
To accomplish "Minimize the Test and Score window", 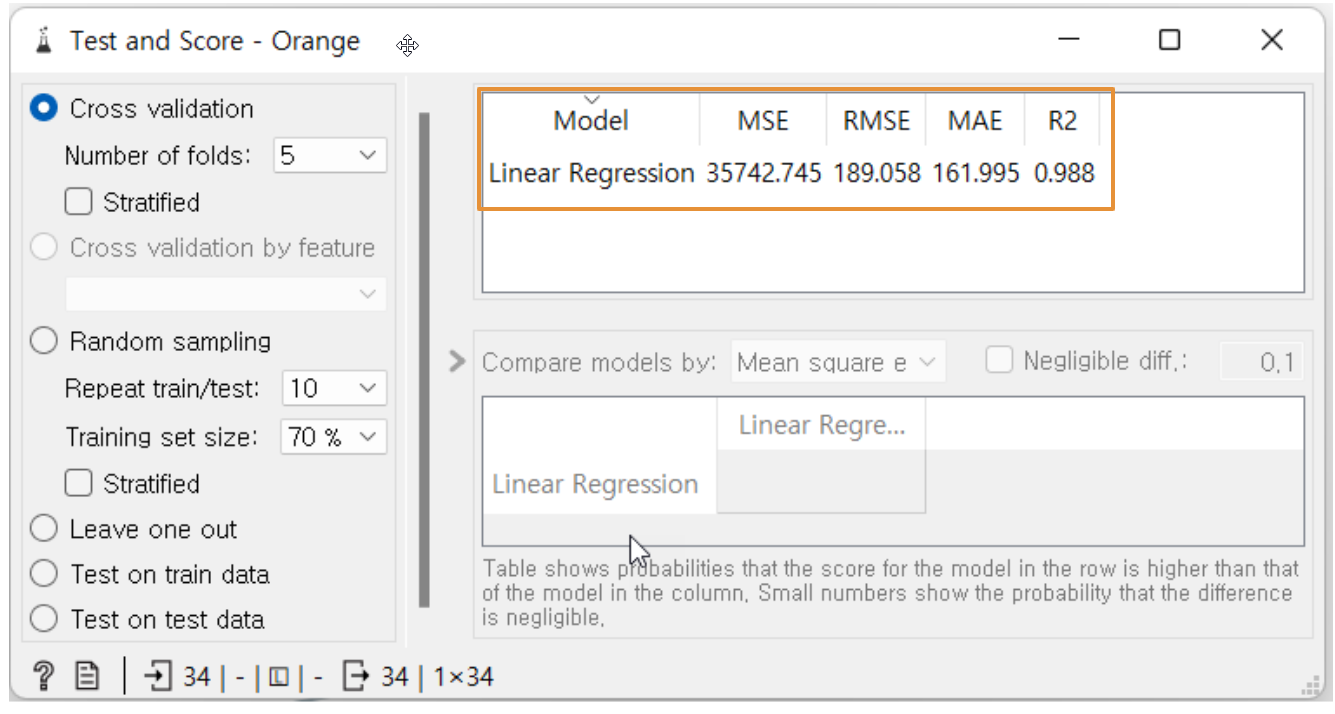I will (1070, 40).
